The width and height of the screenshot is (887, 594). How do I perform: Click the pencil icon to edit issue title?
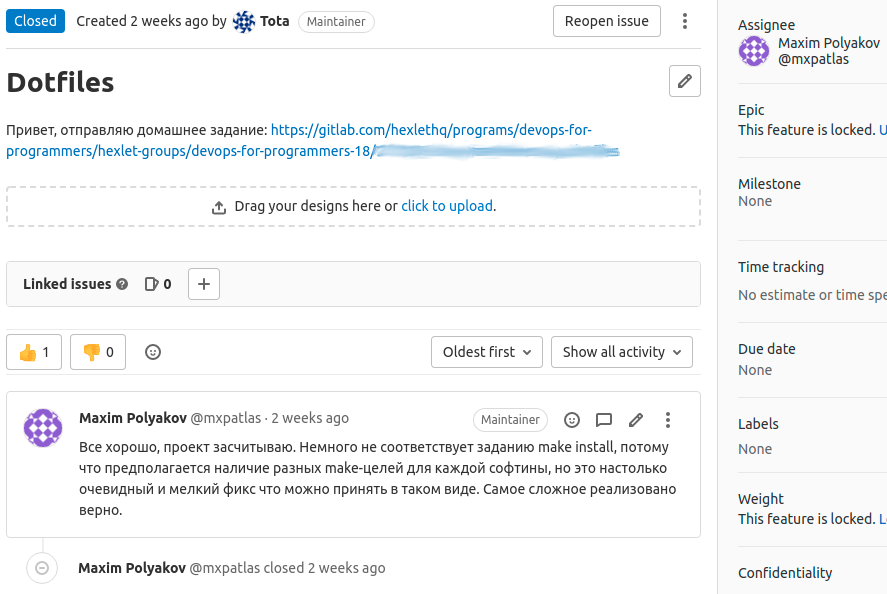[684, 82]
